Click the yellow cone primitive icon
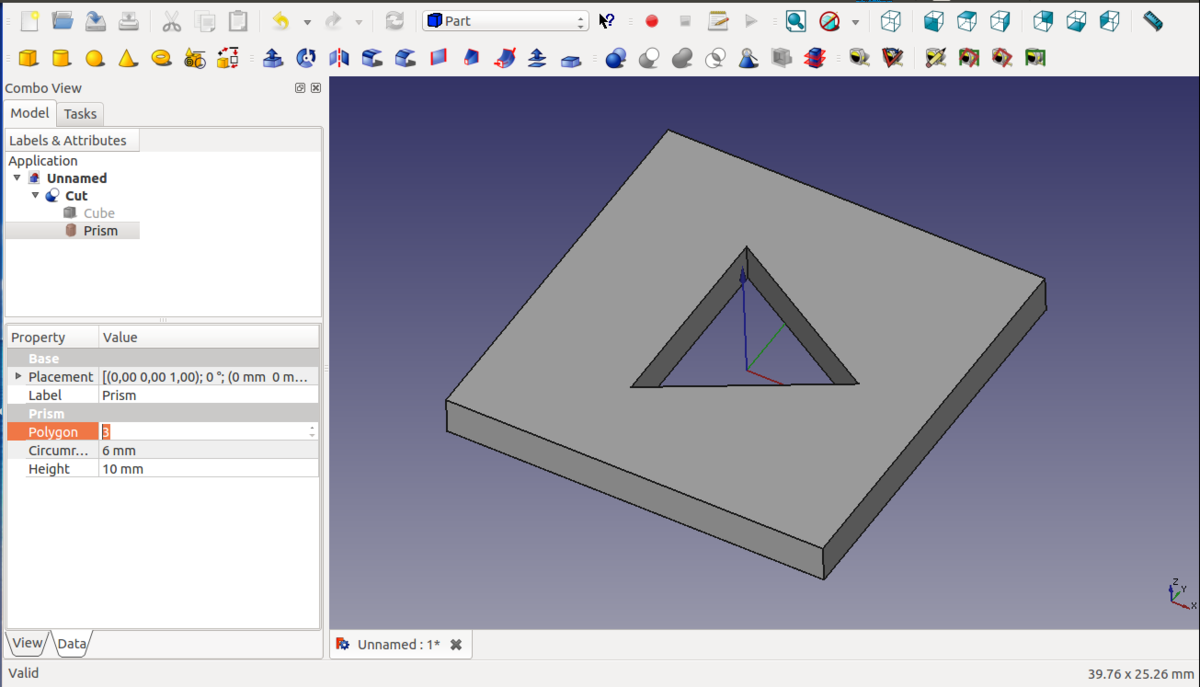Viewport: 1200px width, 687px height. [127, 58]
